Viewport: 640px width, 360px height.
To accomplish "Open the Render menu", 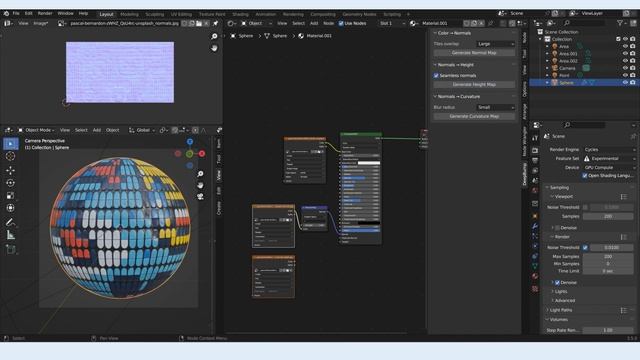I will point(45,13).
